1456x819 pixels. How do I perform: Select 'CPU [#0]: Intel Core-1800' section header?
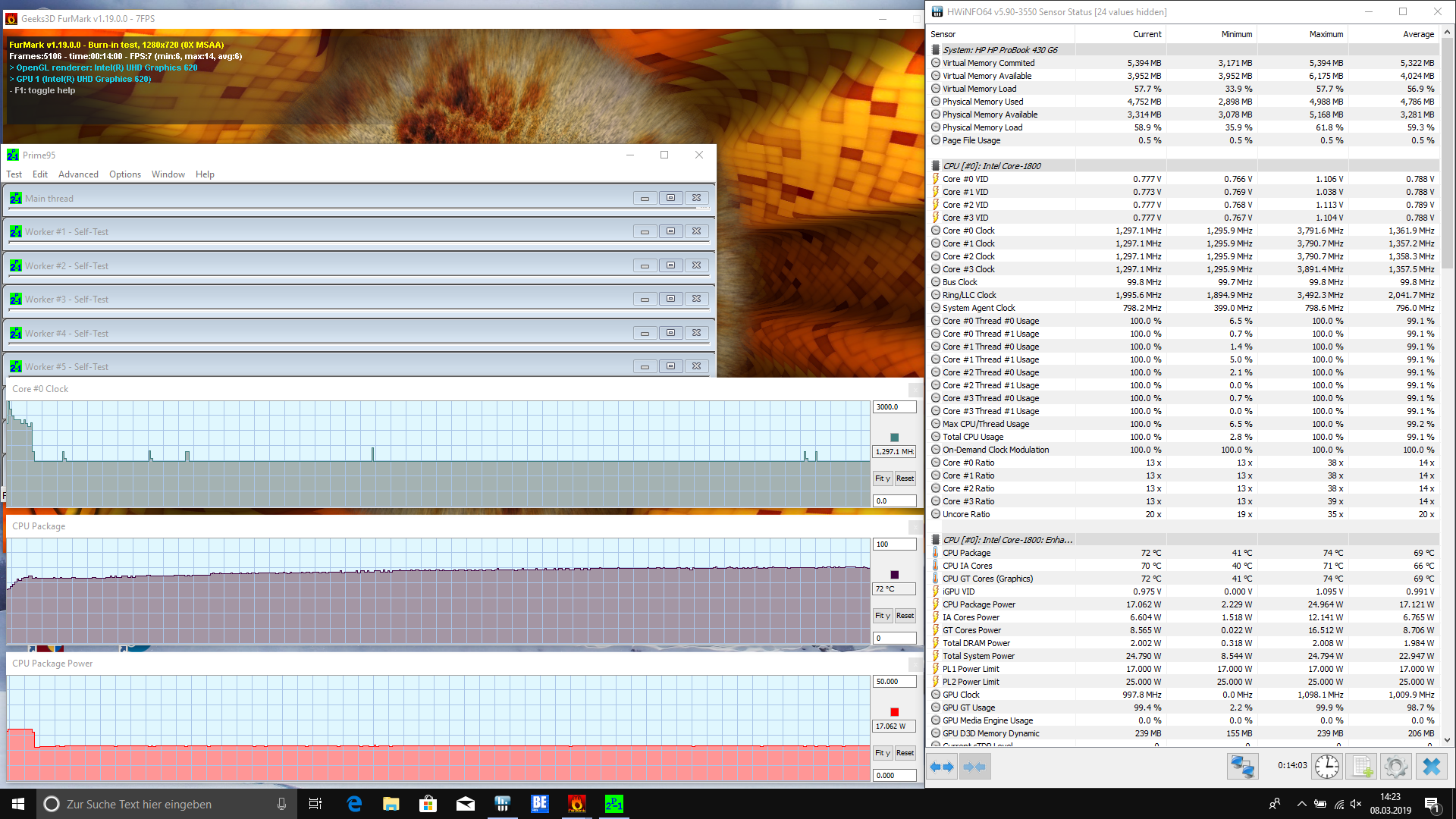tap(1185, 166)
